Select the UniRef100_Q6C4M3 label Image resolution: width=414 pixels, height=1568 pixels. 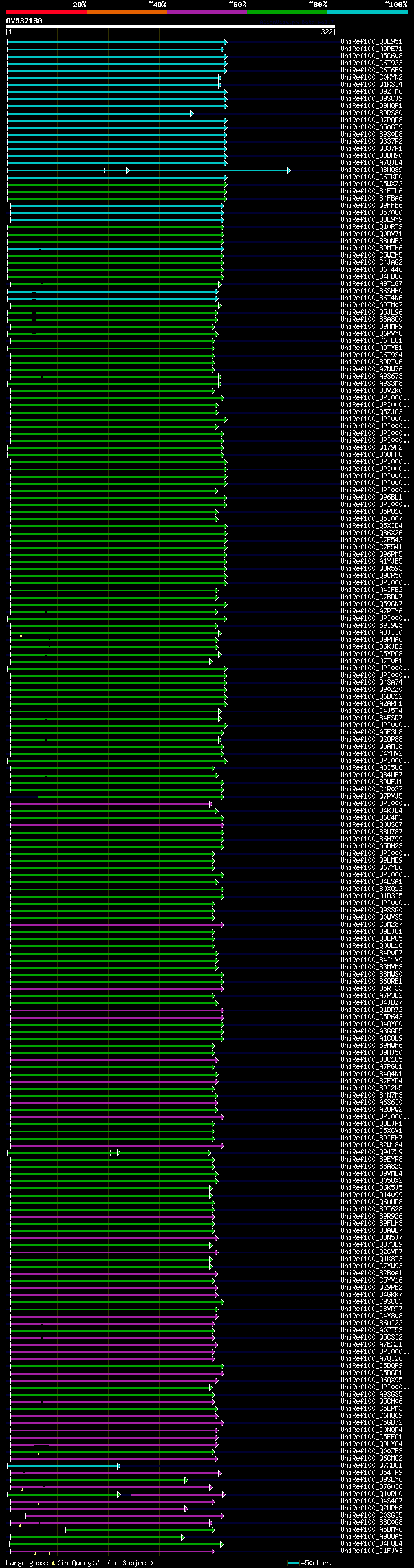coord(371,818)
